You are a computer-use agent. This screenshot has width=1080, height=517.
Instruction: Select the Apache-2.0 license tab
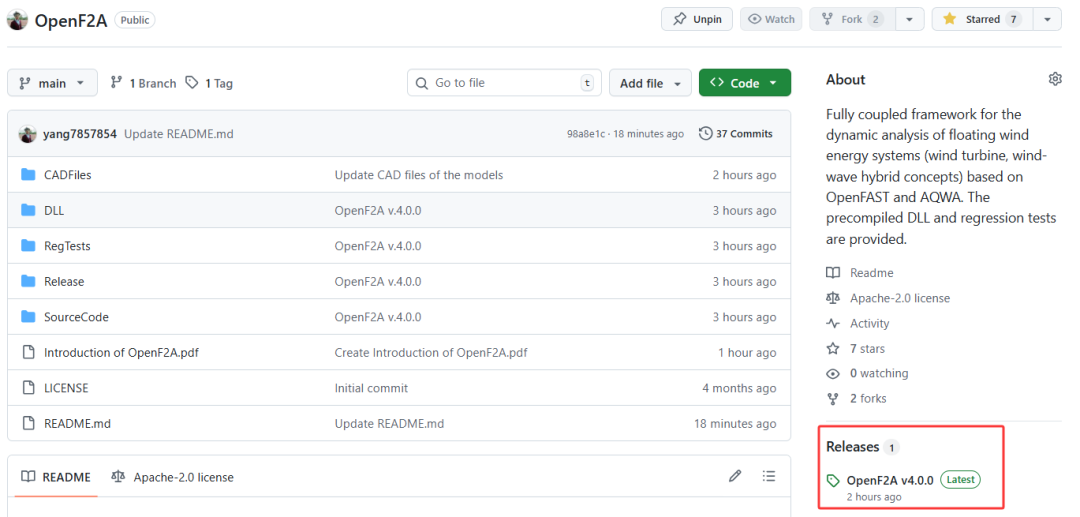coord(173,476)
